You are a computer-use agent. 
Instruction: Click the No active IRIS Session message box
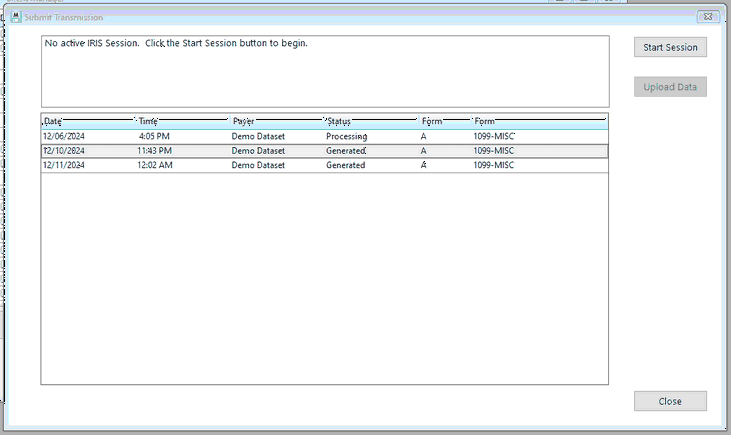[x=324, y=71]
